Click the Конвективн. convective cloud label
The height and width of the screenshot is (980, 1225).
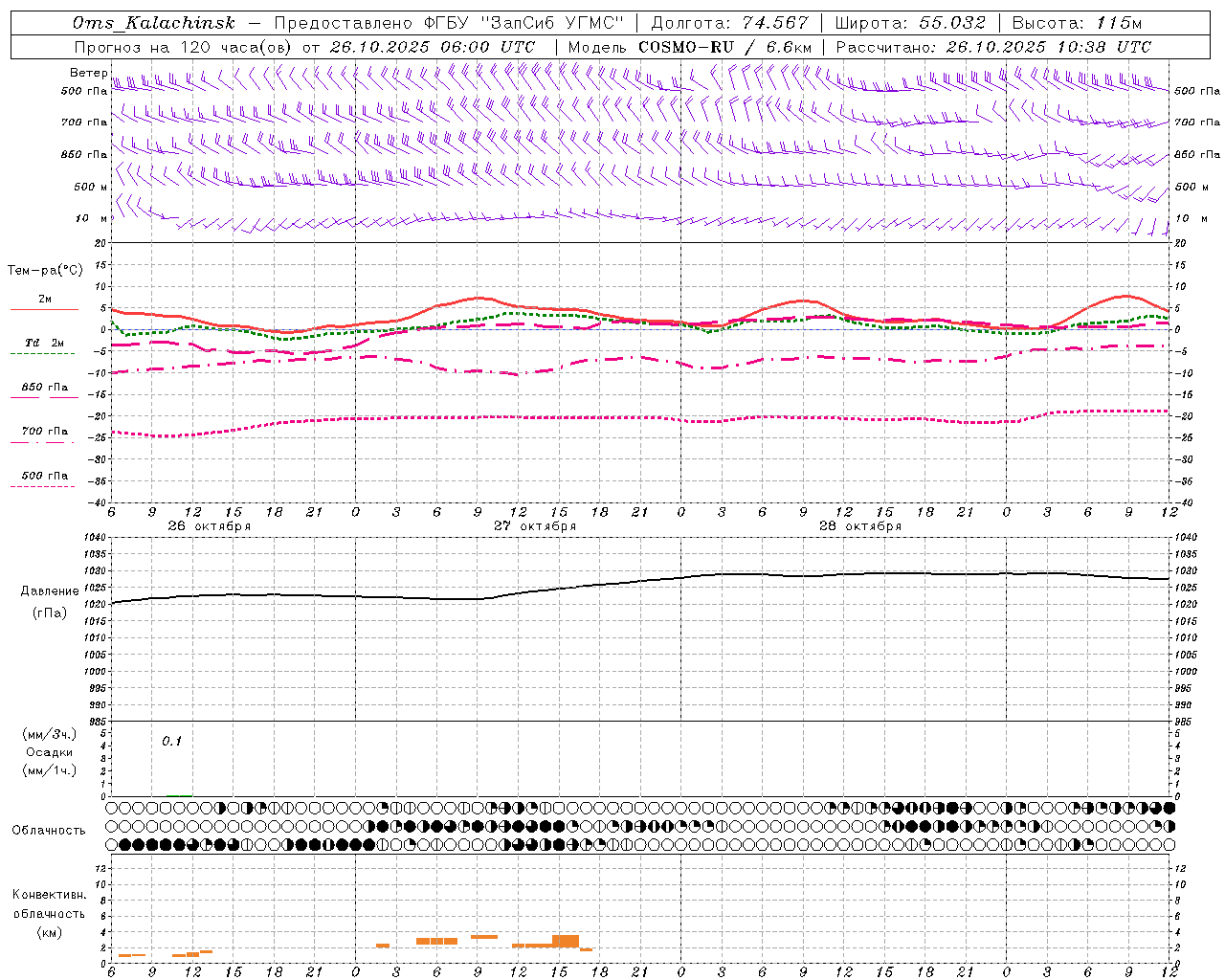click(49, 895)
